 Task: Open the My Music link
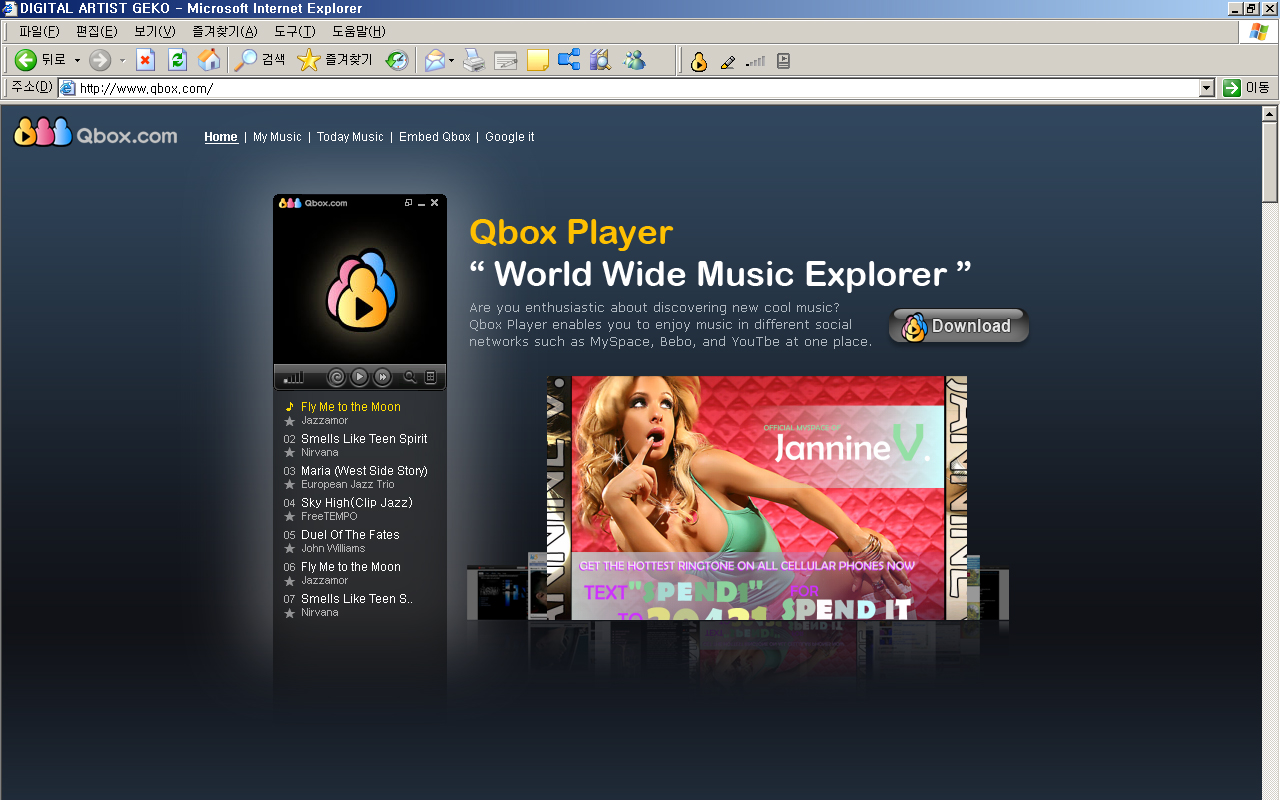[277, 137]
